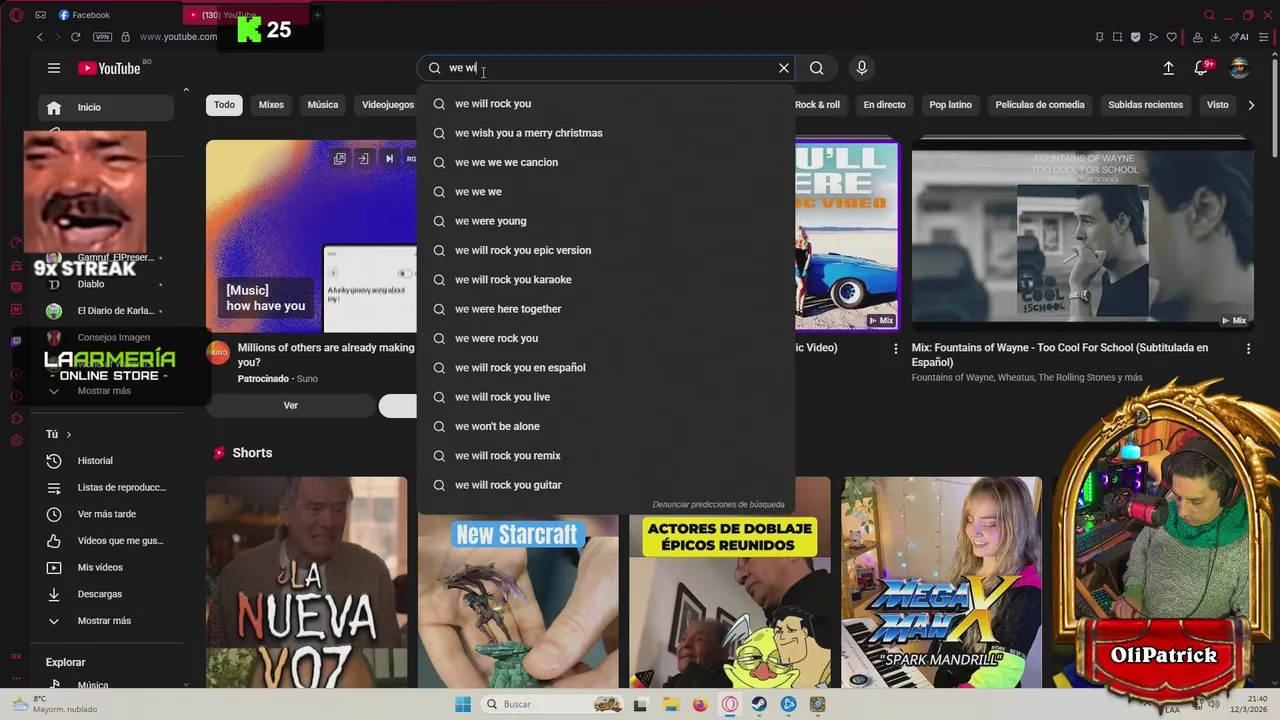Screen dimensions: 1280x720
Task: Pick 'we will rock you remix' suggestion
Action: [x=606, y=456]
